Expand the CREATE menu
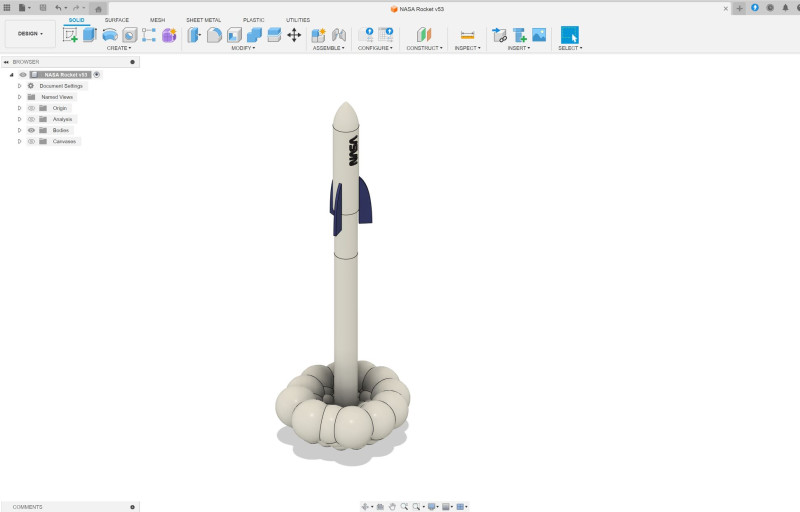 (x=119, y=48)
